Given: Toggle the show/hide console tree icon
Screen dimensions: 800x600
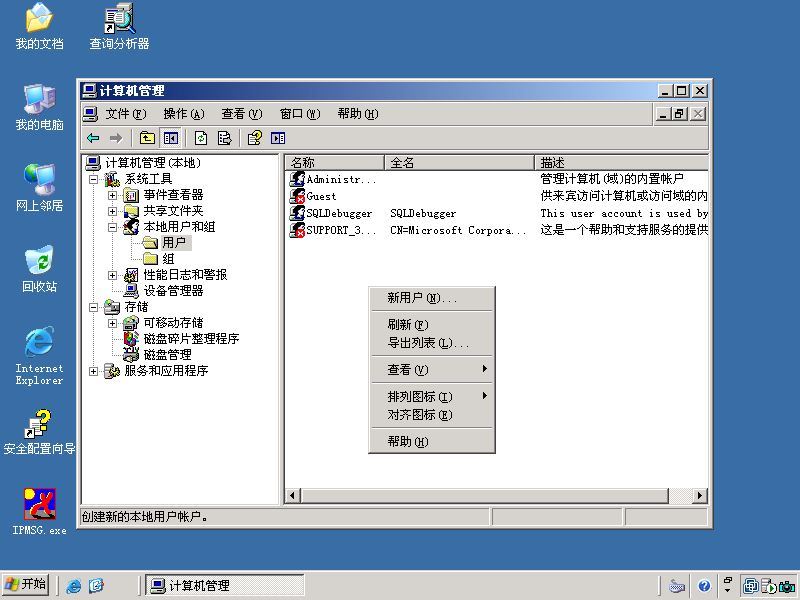Looking at the screenshot, I should [170, 138].
